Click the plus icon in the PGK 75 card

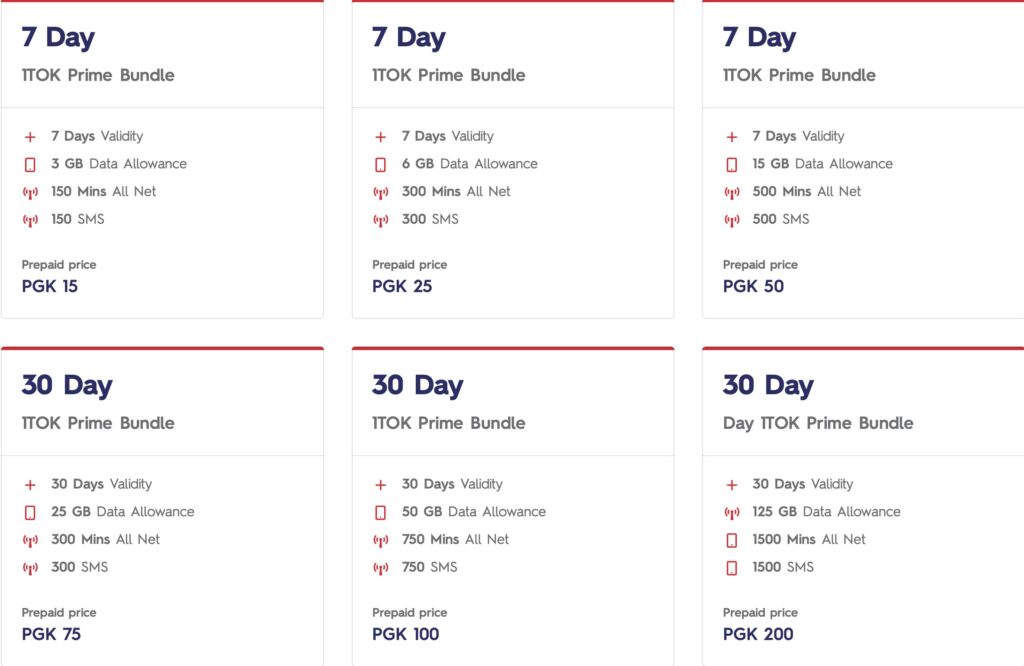coord(30,485)
